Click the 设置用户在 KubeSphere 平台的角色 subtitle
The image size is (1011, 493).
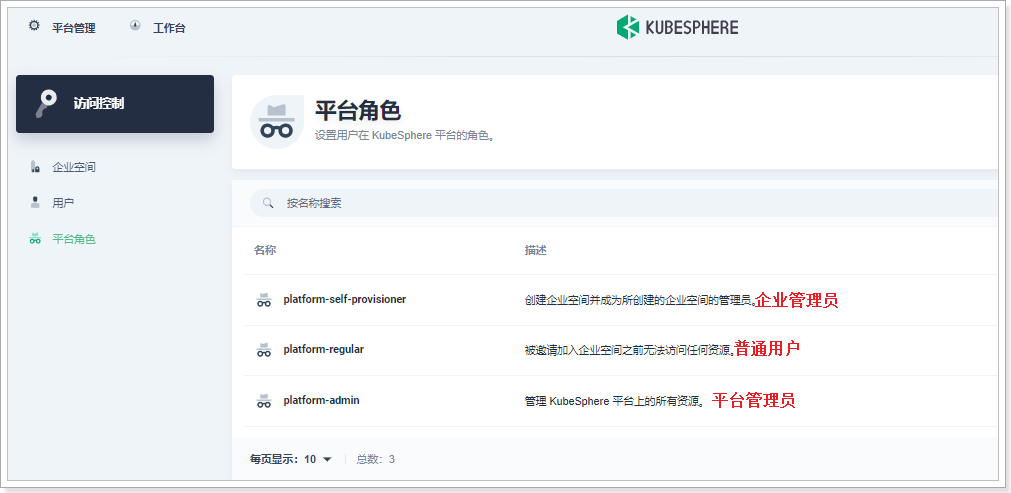tap(405, 136)
